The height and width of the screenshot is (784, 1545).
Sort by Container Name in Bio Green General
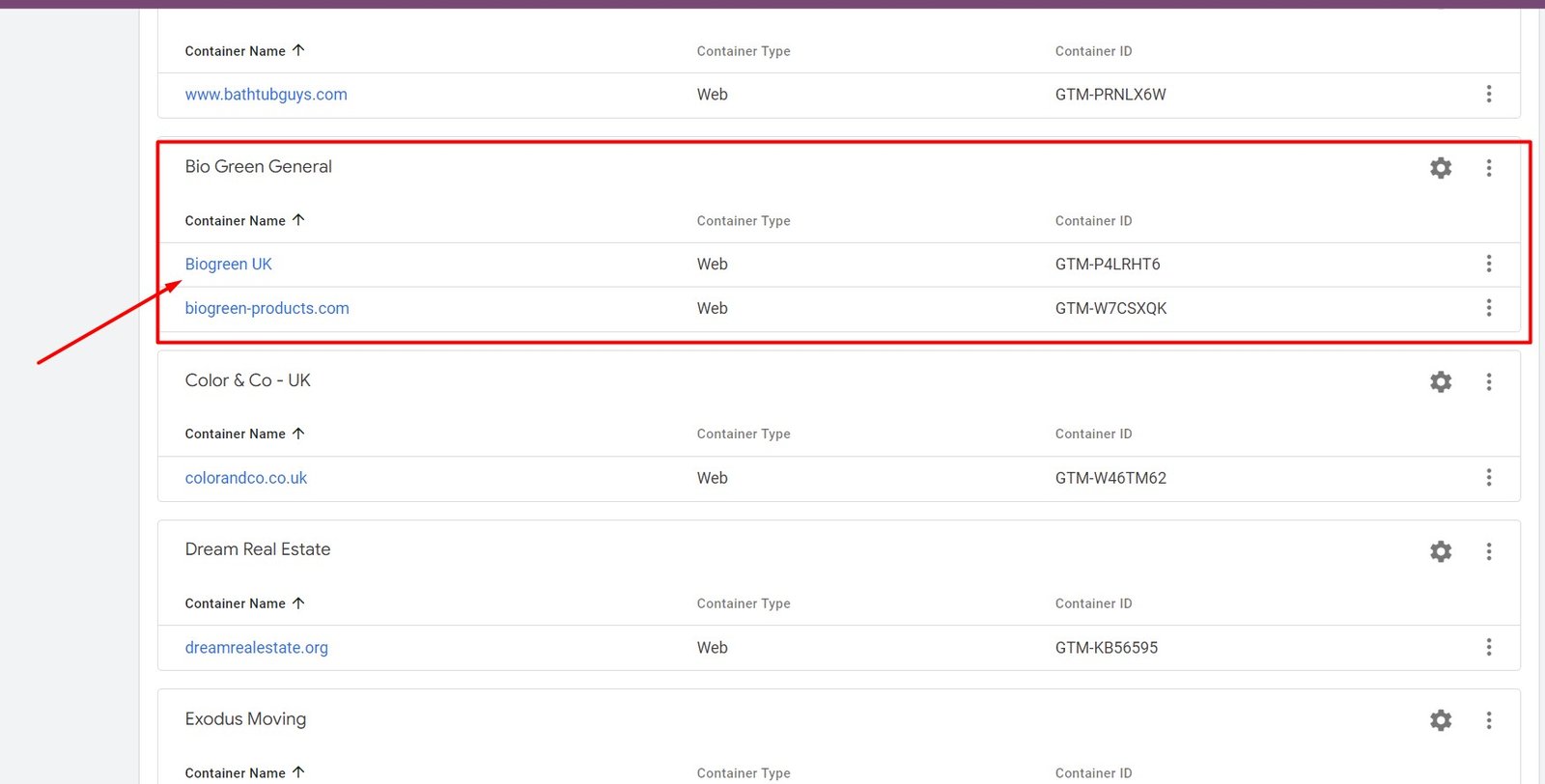pos(244,220)
